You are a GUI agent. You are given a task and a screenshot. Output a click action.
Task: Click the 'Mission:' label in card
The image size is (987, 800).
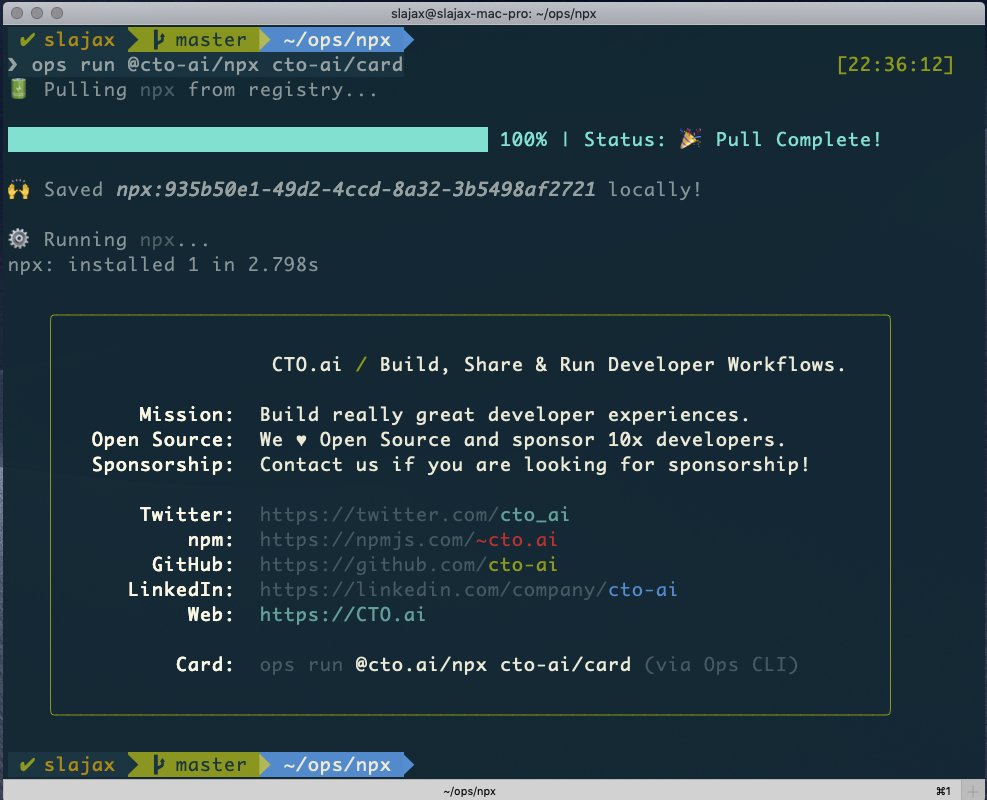[186, 414]
